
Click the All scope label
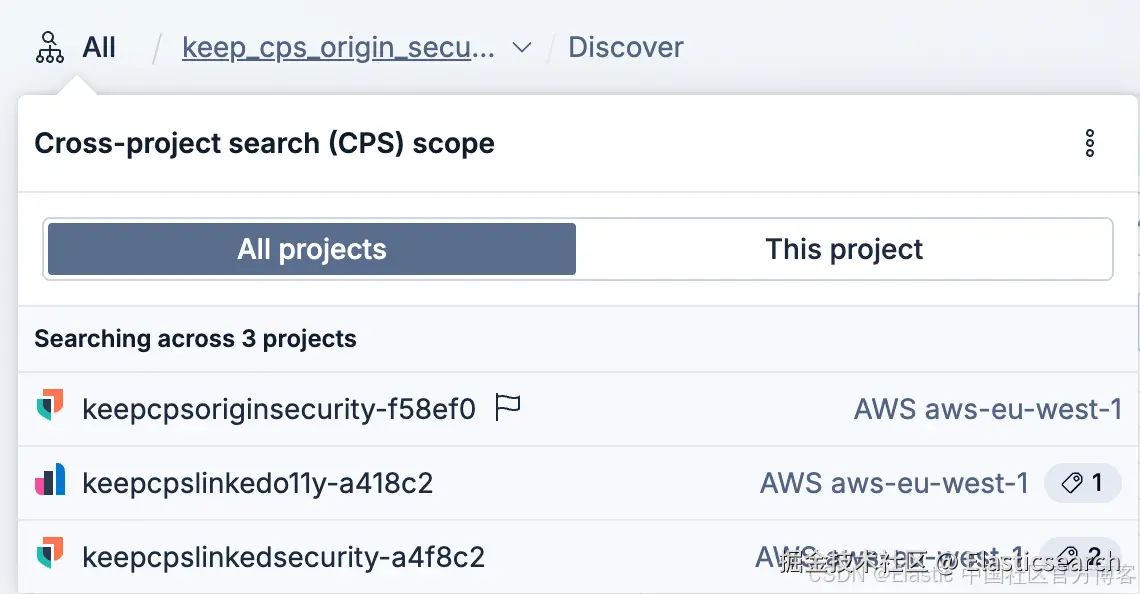pos(99,47)
